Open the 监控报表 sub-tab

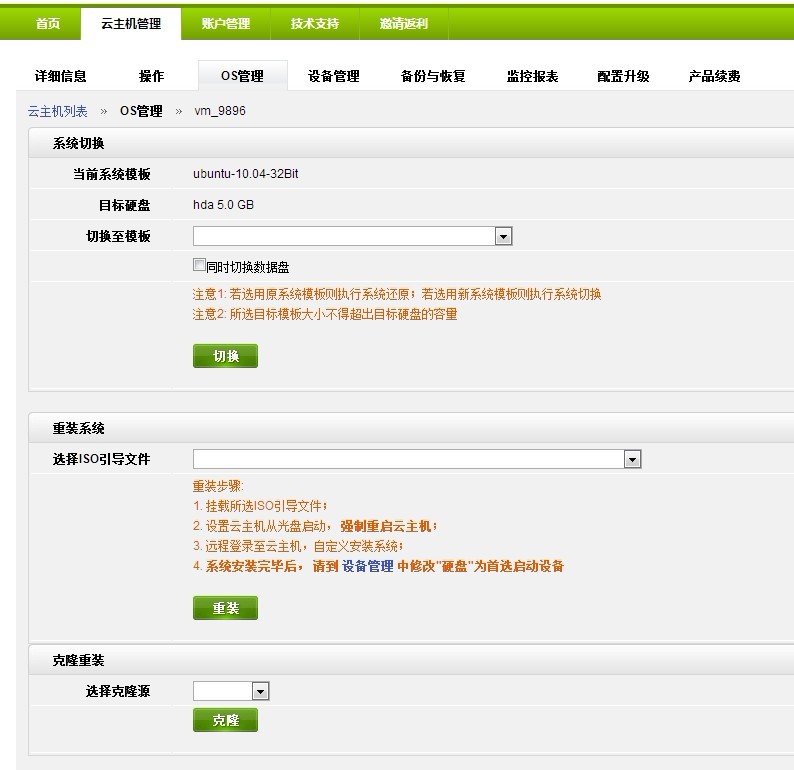(x=532, y=76)
